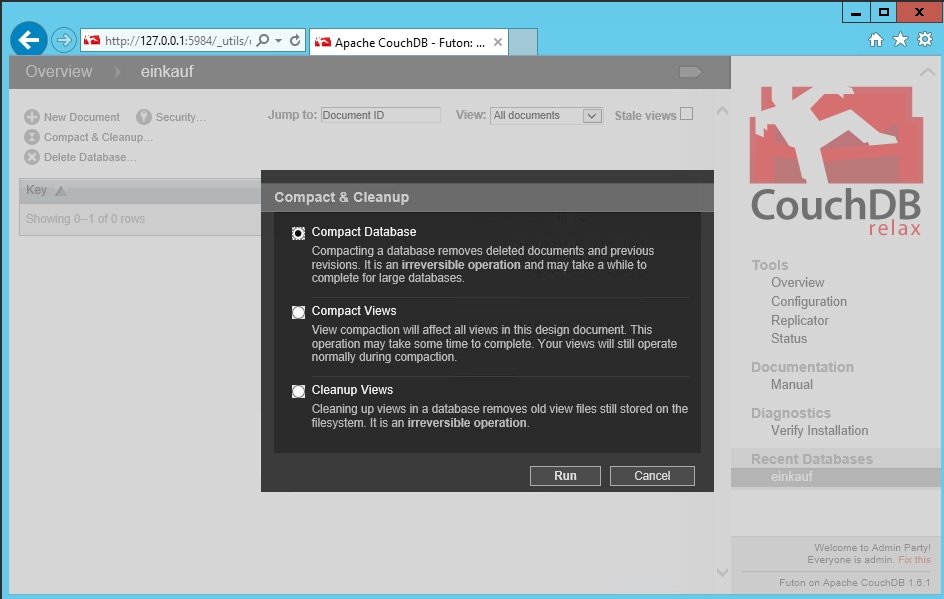Select the Compact Views radio option
Image resolution: width=944 pixels, height=599 pixels.
[x=298, y=312]
